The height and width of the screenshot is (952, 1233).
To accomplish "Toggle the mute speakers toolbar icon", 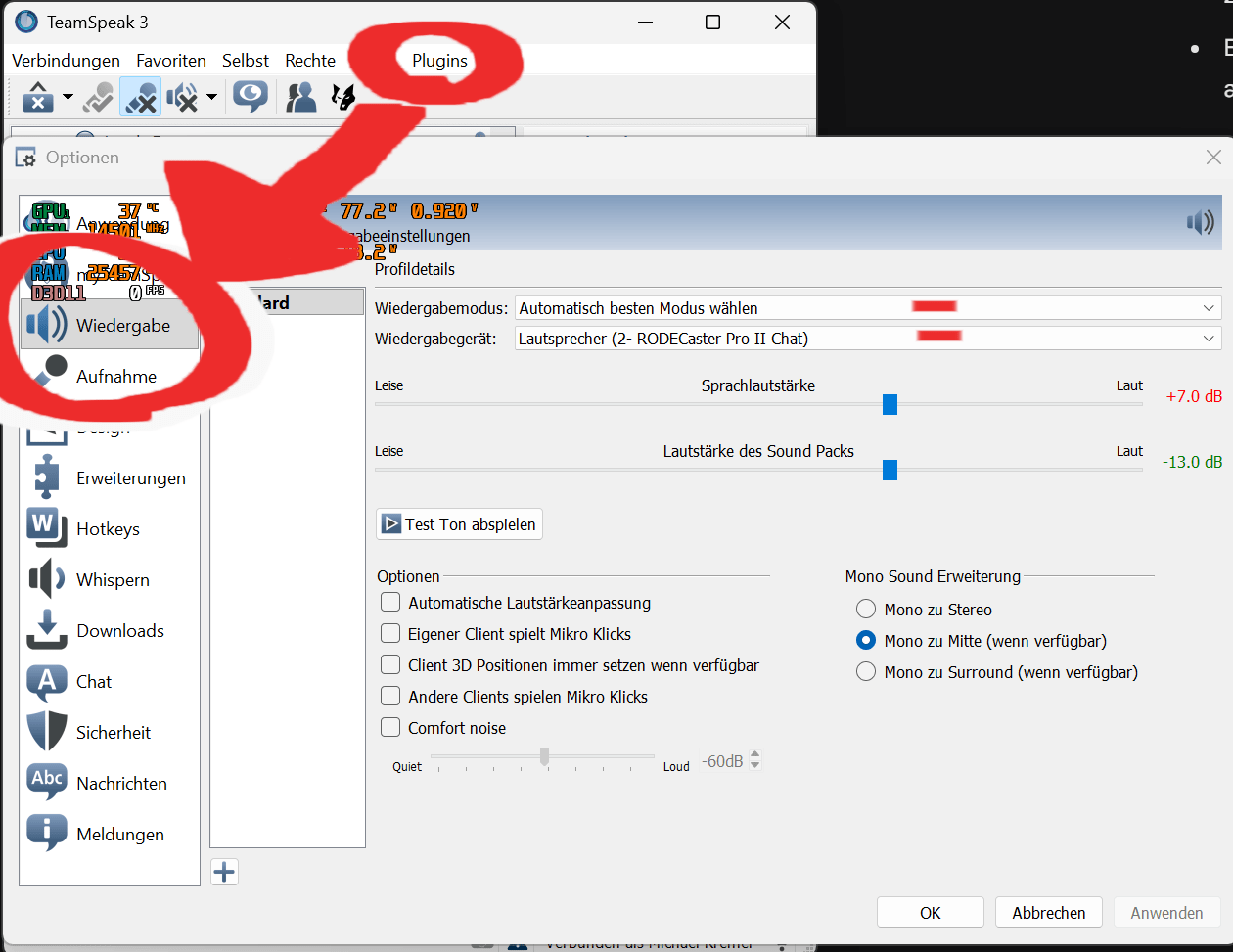I will (182, 97).
